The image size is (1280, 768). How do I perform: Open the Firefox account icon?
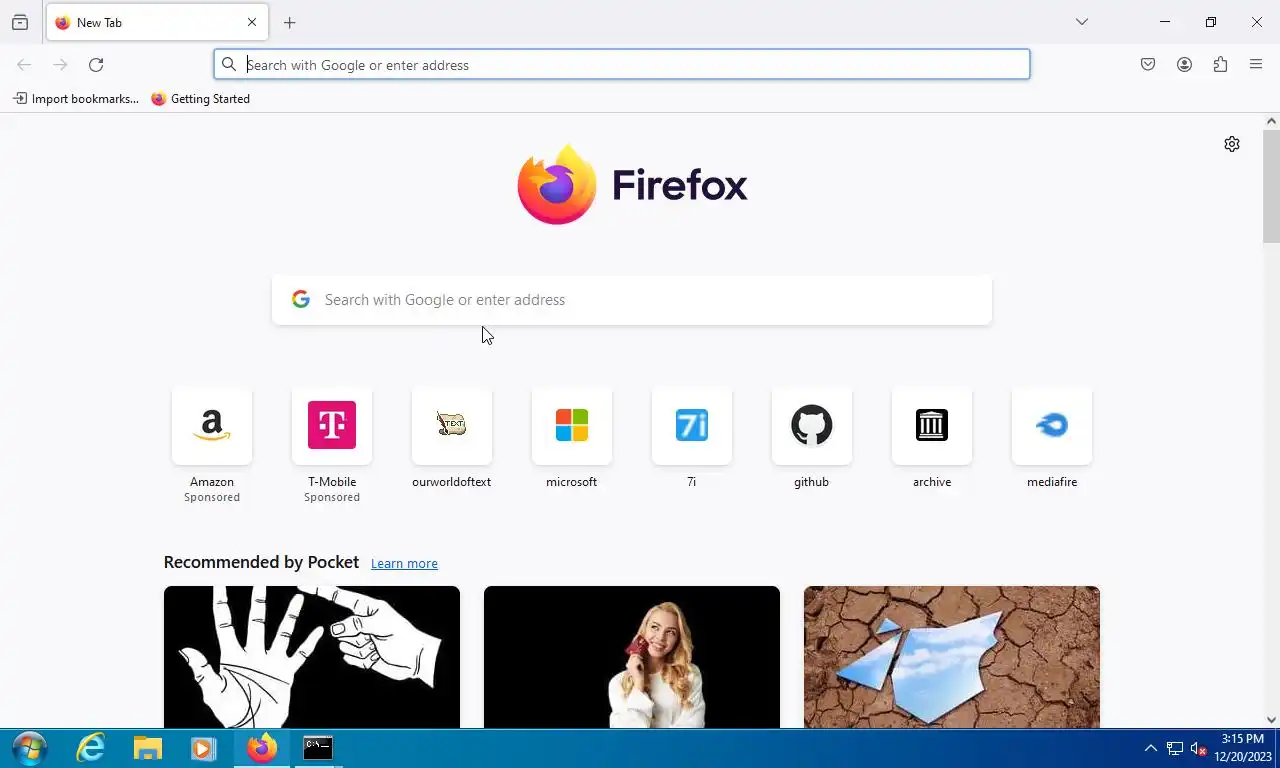[1184, 65]
